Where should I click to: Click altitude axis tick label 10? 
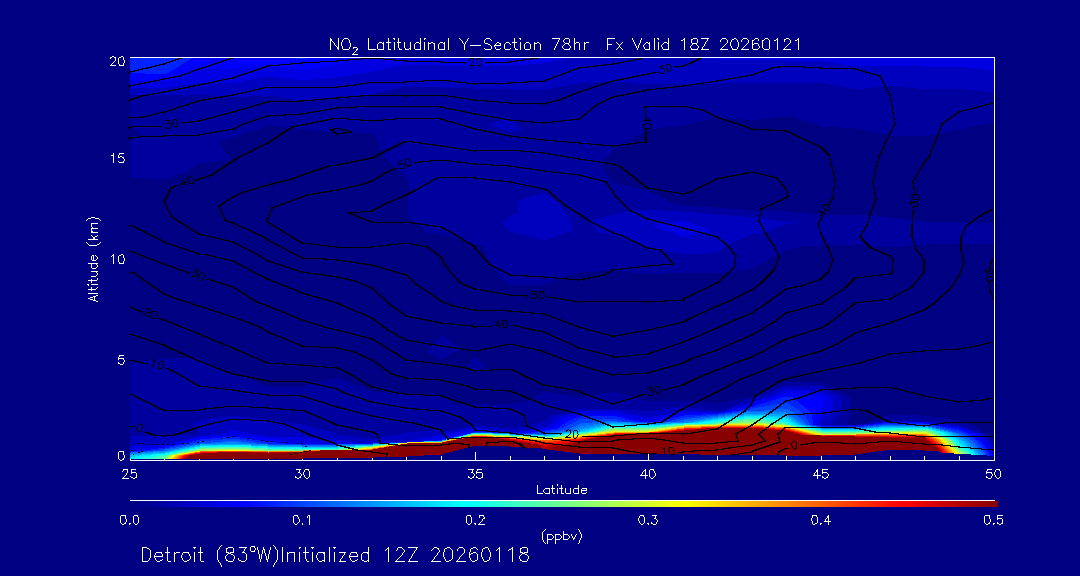point(116,258)
